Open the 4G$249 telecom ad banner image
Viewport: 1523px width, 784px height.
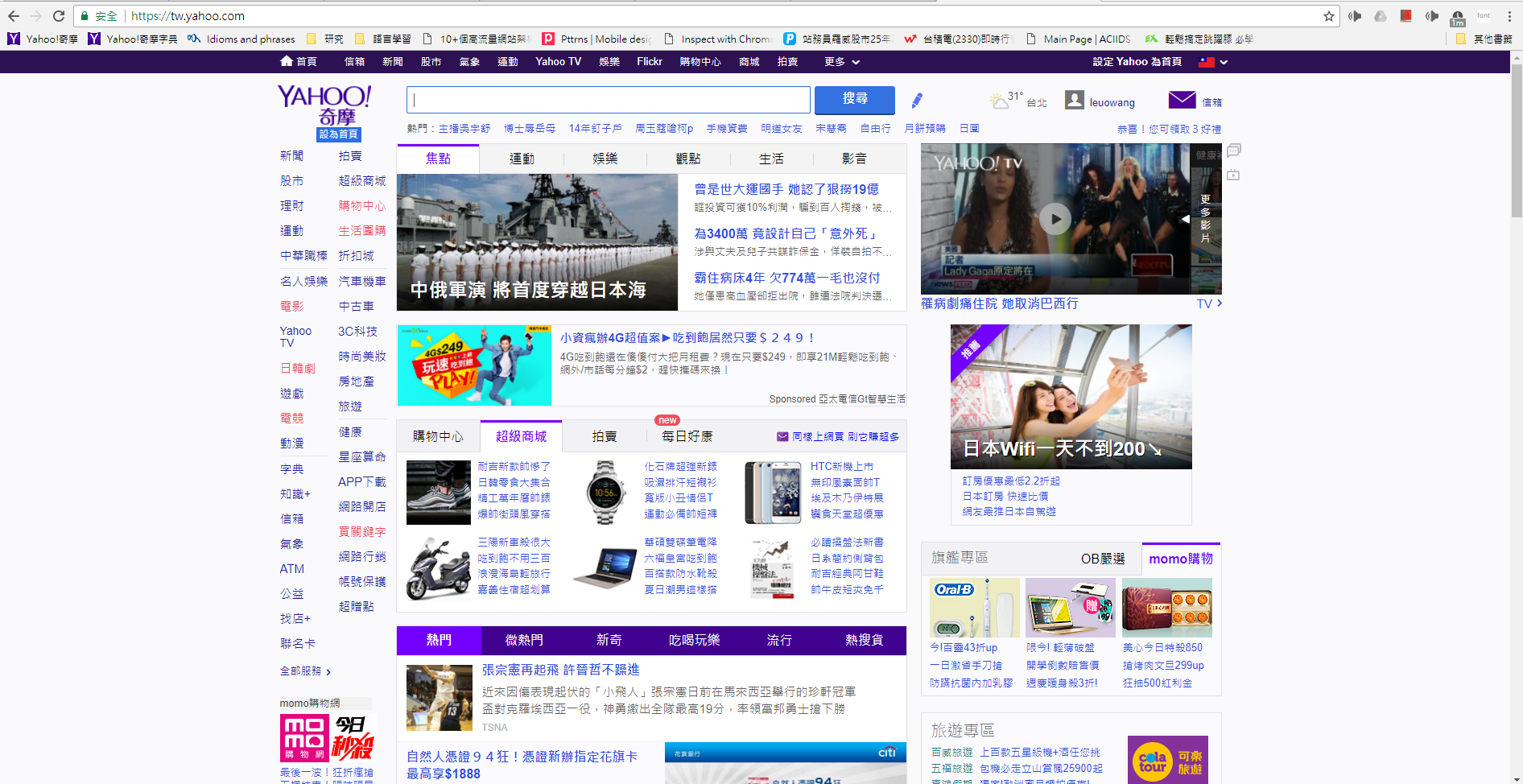pos(474,365)
